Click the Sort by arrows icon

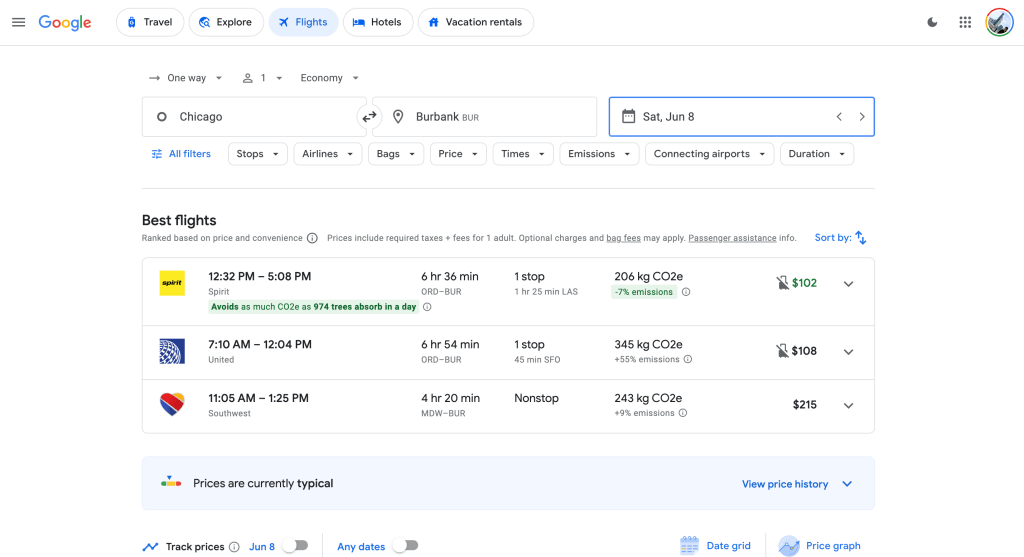pos(861,238)
